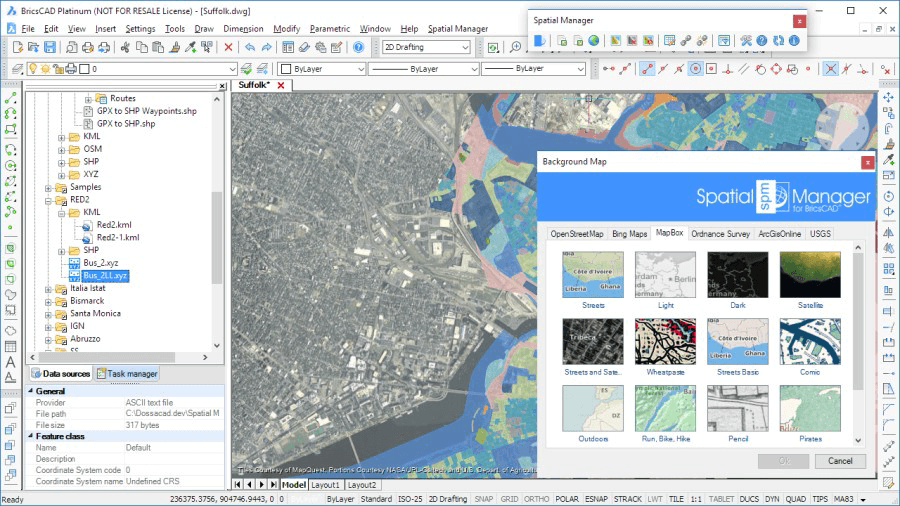The width and height of the screenshot is (900, 506).
Task: Click the tools settings icon in Spatial Manager toolbar
Action: (746, 41)
